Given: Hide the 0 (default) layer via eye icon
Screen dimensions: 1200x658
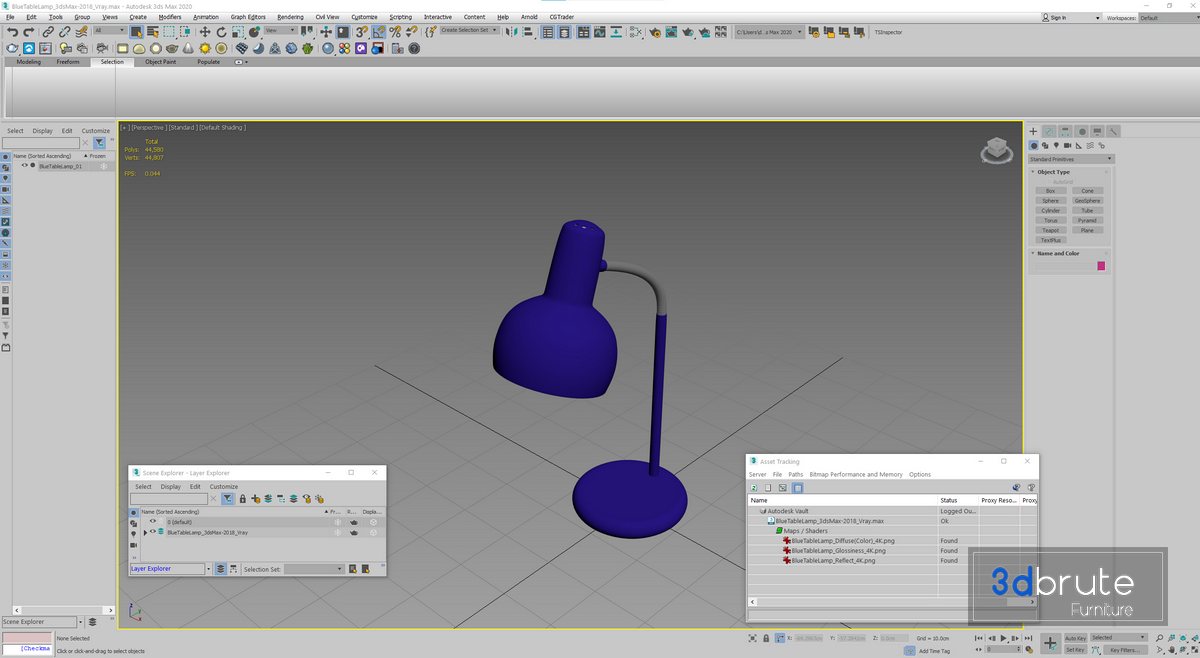Looking at the screenshot, I should click(x=153, y=521).
